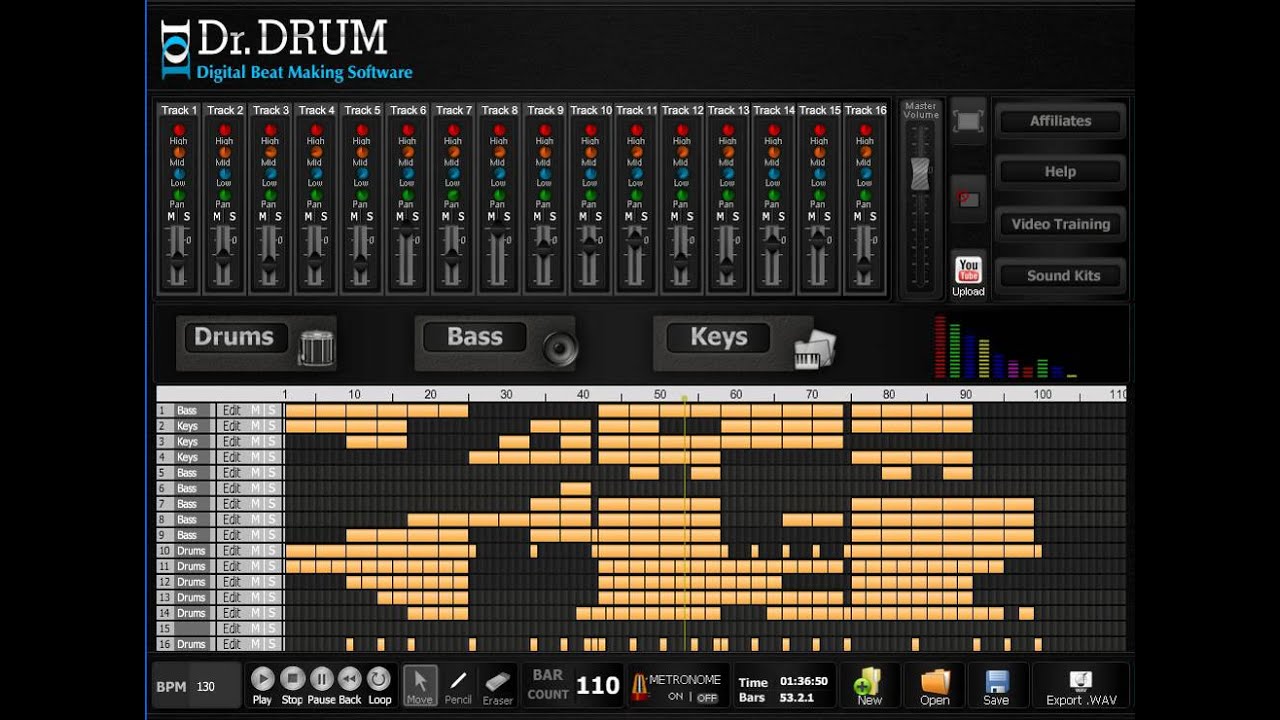Select the Eraser tool
This screenshot has height=720, width=1280.
click(498, 685)
